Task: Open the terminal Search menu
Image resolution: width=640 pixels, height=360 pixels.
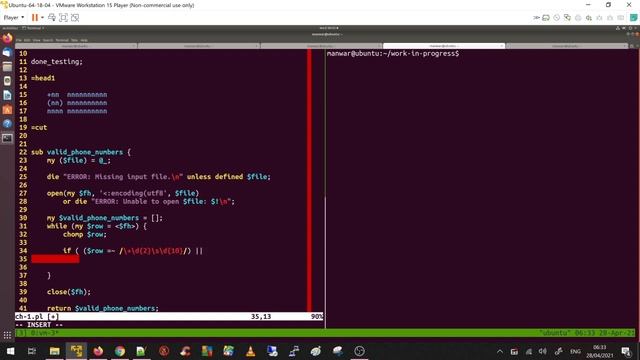Action: click(x=48, y=40)
